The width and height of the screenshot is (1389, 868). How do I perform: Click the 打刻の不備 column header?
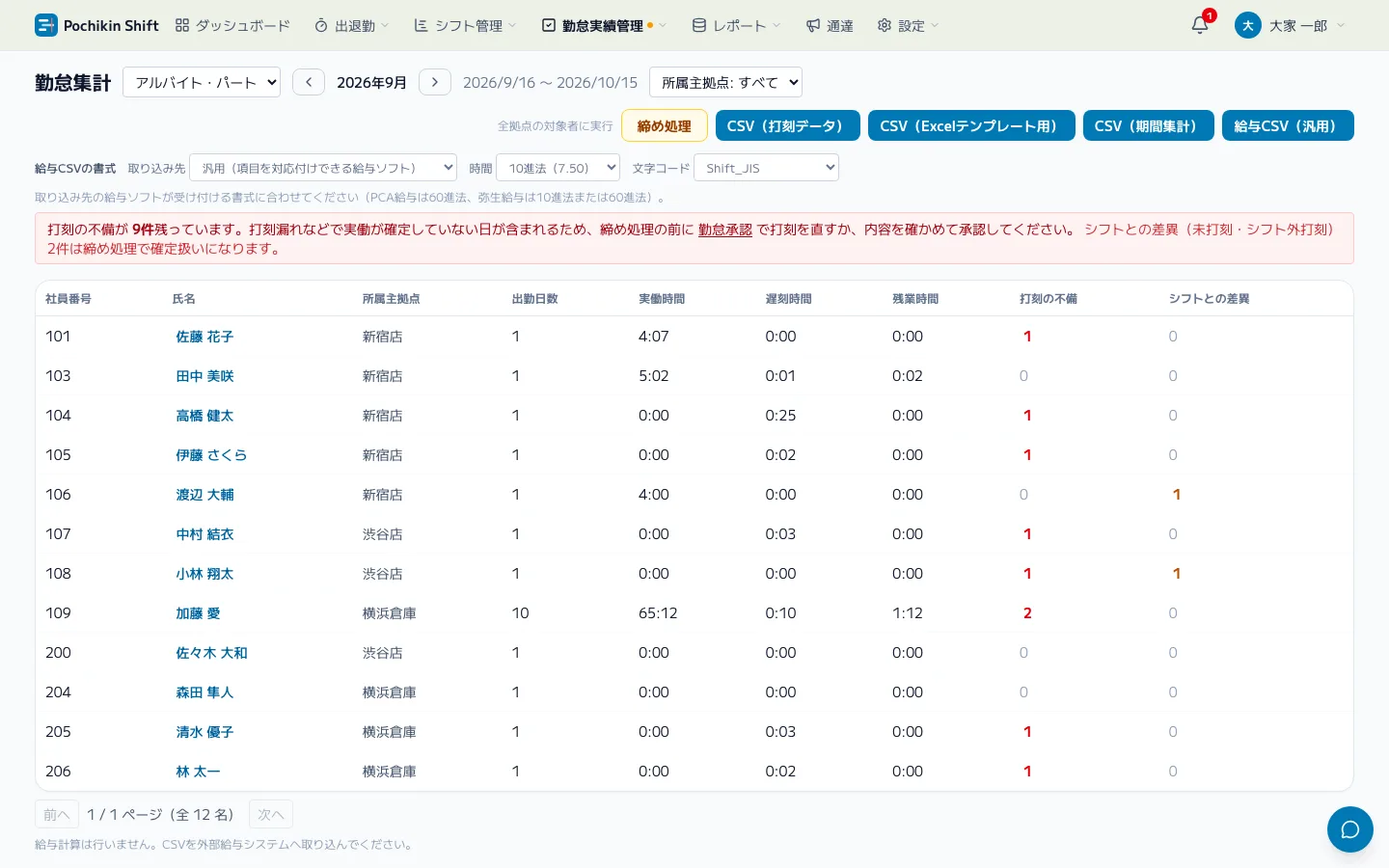point(1049,299)
